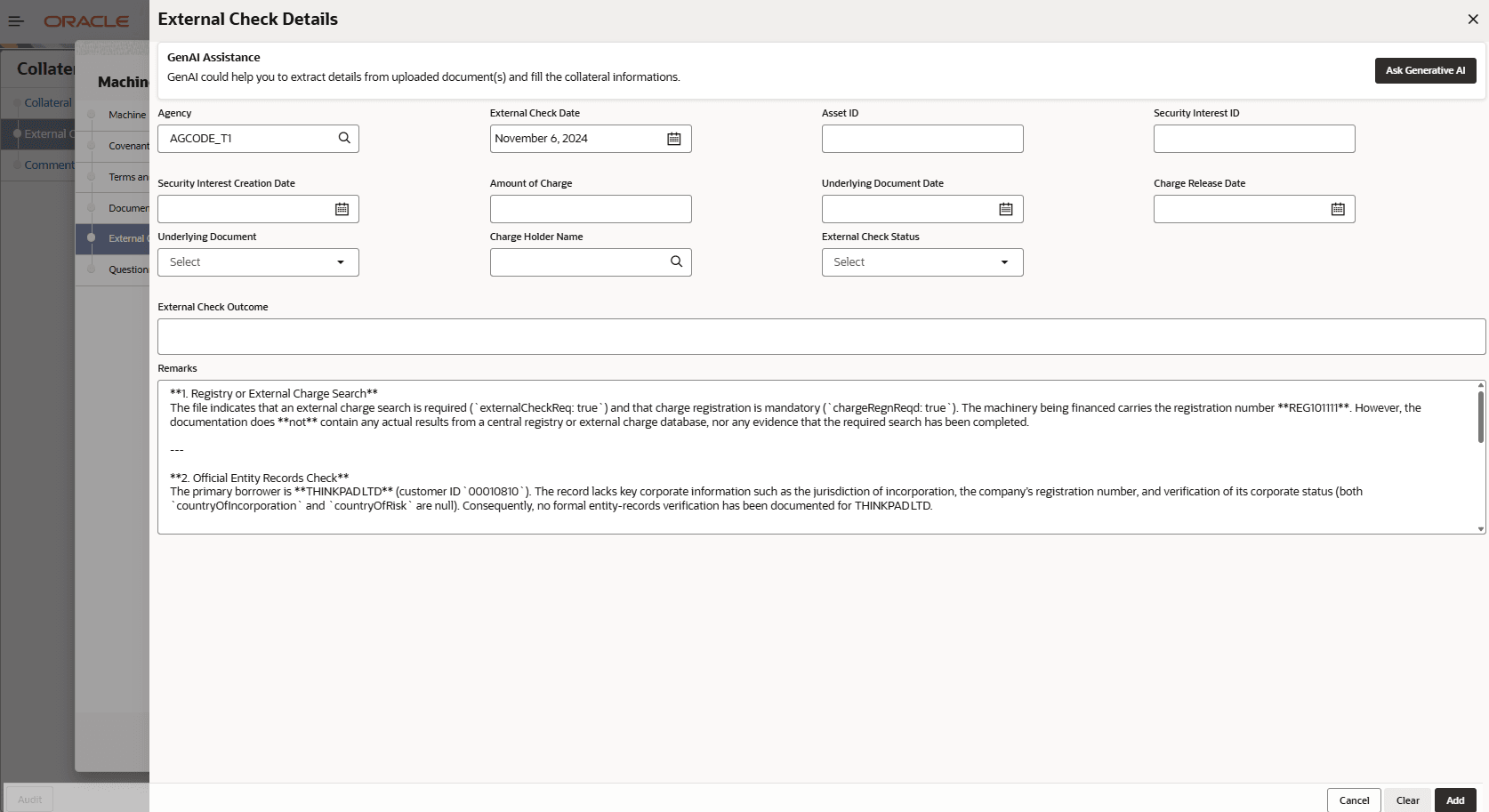Screen dimensions: 1489x812
Task: Open the Machine step in the background wizard
Action: (x=127, y=115)
